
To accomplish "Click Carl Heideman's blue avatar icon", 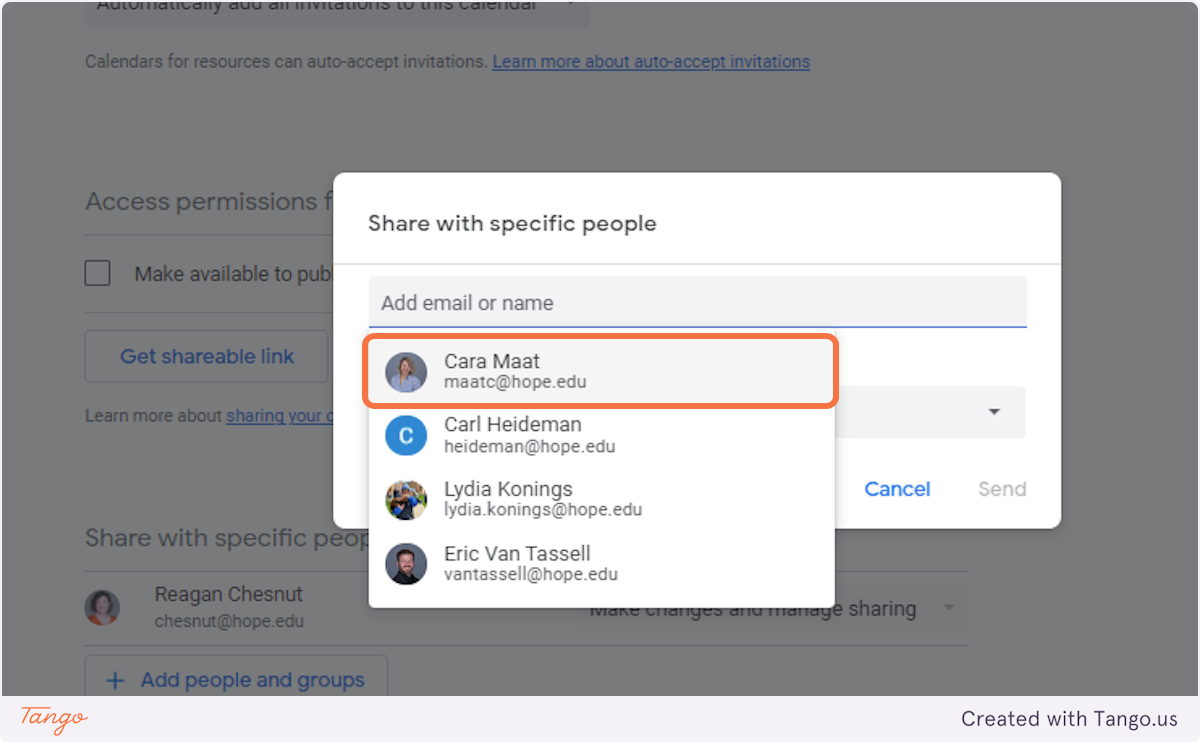I will (406, 436).
